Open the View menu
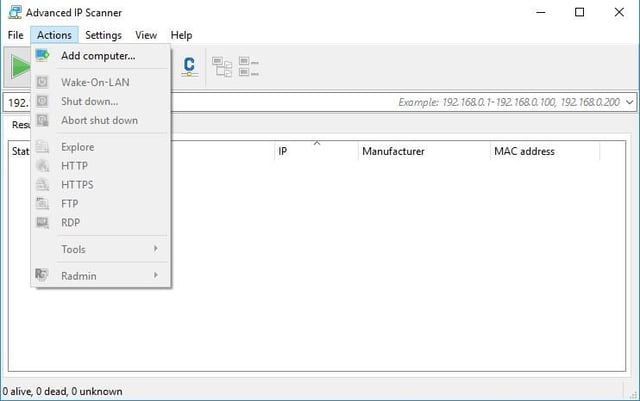This screenshot has width=640, height=401. coord(146,35)
